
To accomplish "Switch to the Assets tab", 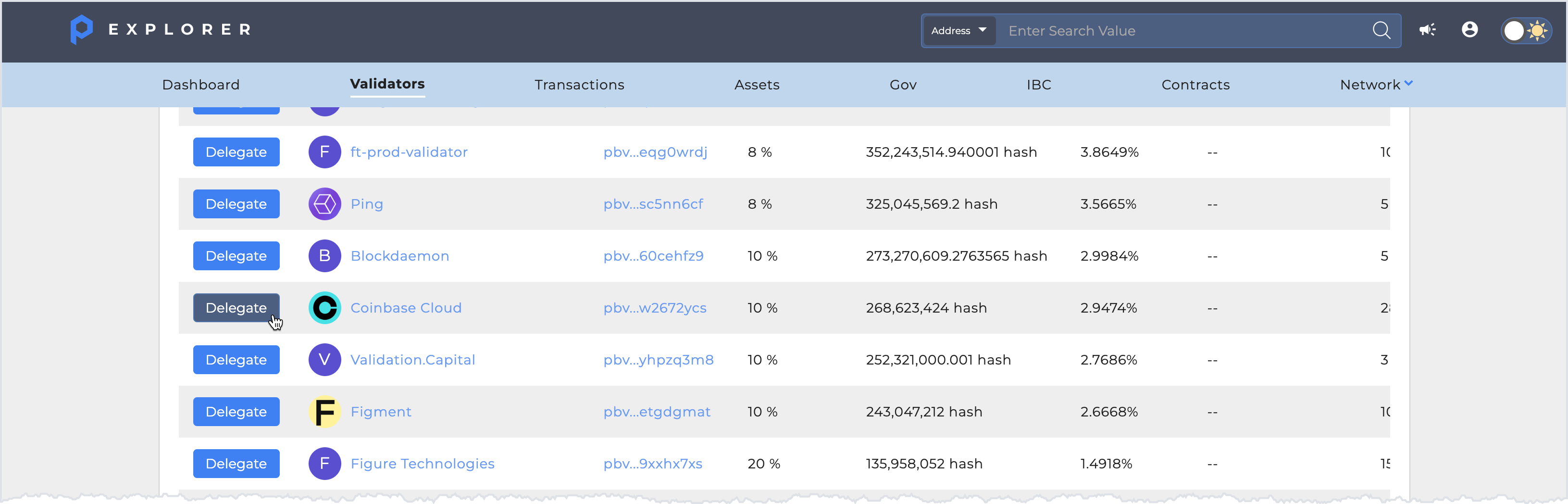I will pyautogui.click(x=757, y=85).
